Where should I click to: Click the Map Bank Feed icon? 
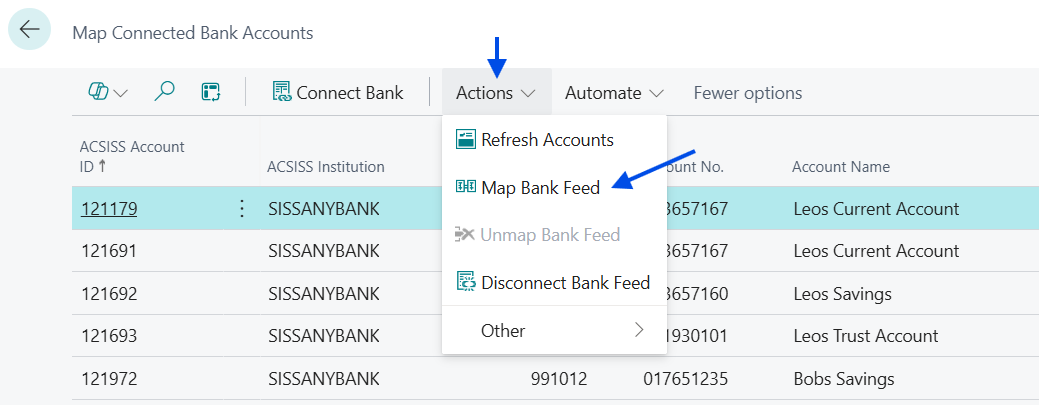[465, 187]
